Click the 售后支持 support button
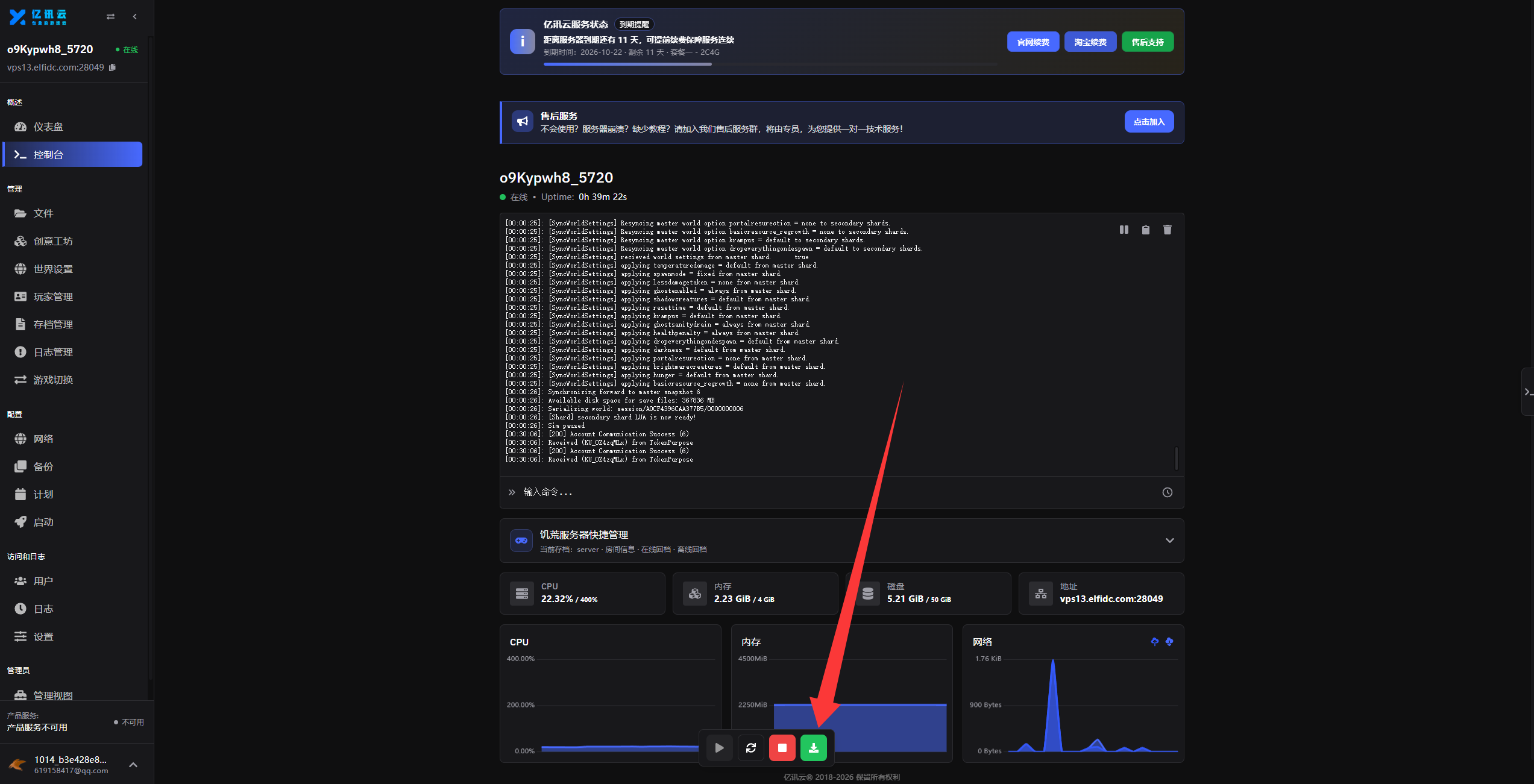Screen dimensions: 1534x784 tap(1148, 42)
